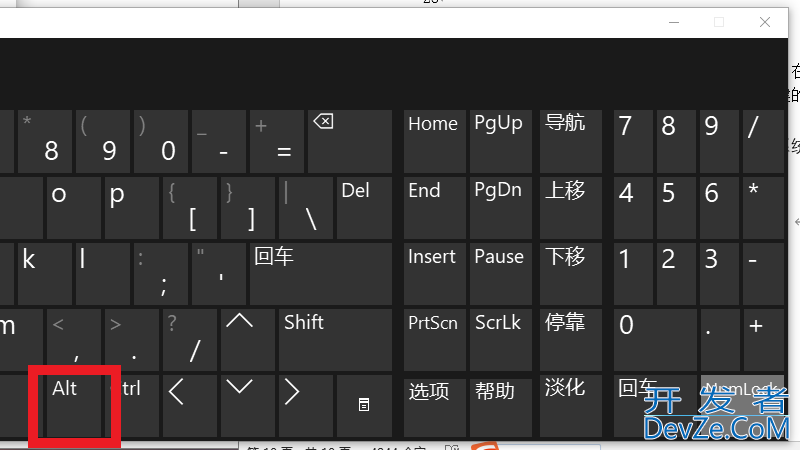Click the apostrophe quote key

pos(219,274)
